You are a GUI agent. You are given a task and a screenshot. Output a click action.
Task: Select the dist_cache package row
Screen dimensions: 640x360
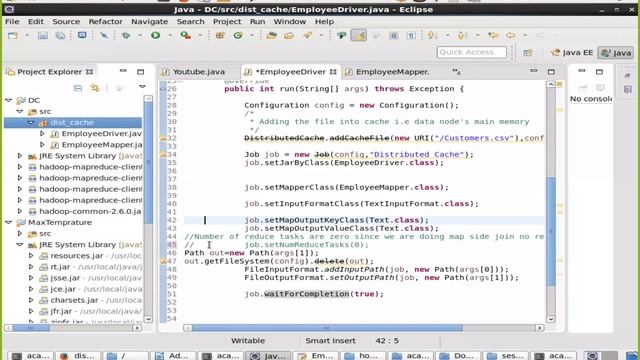tap(73, 122)
